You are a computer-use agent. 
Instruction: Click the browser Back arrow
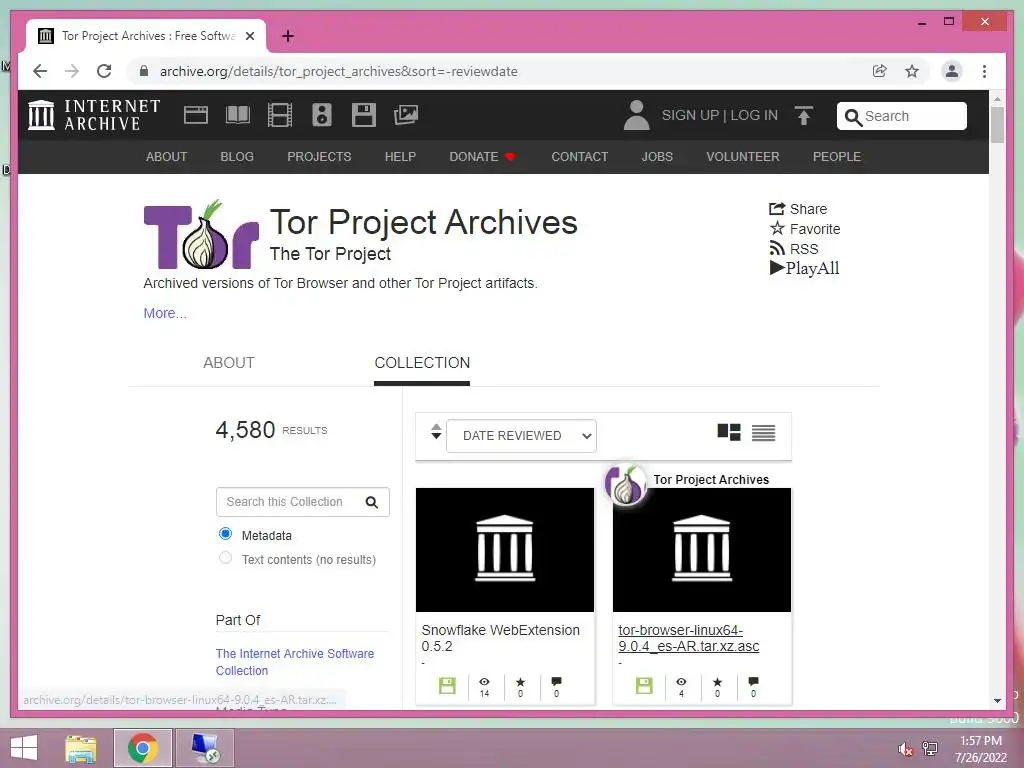40,71
